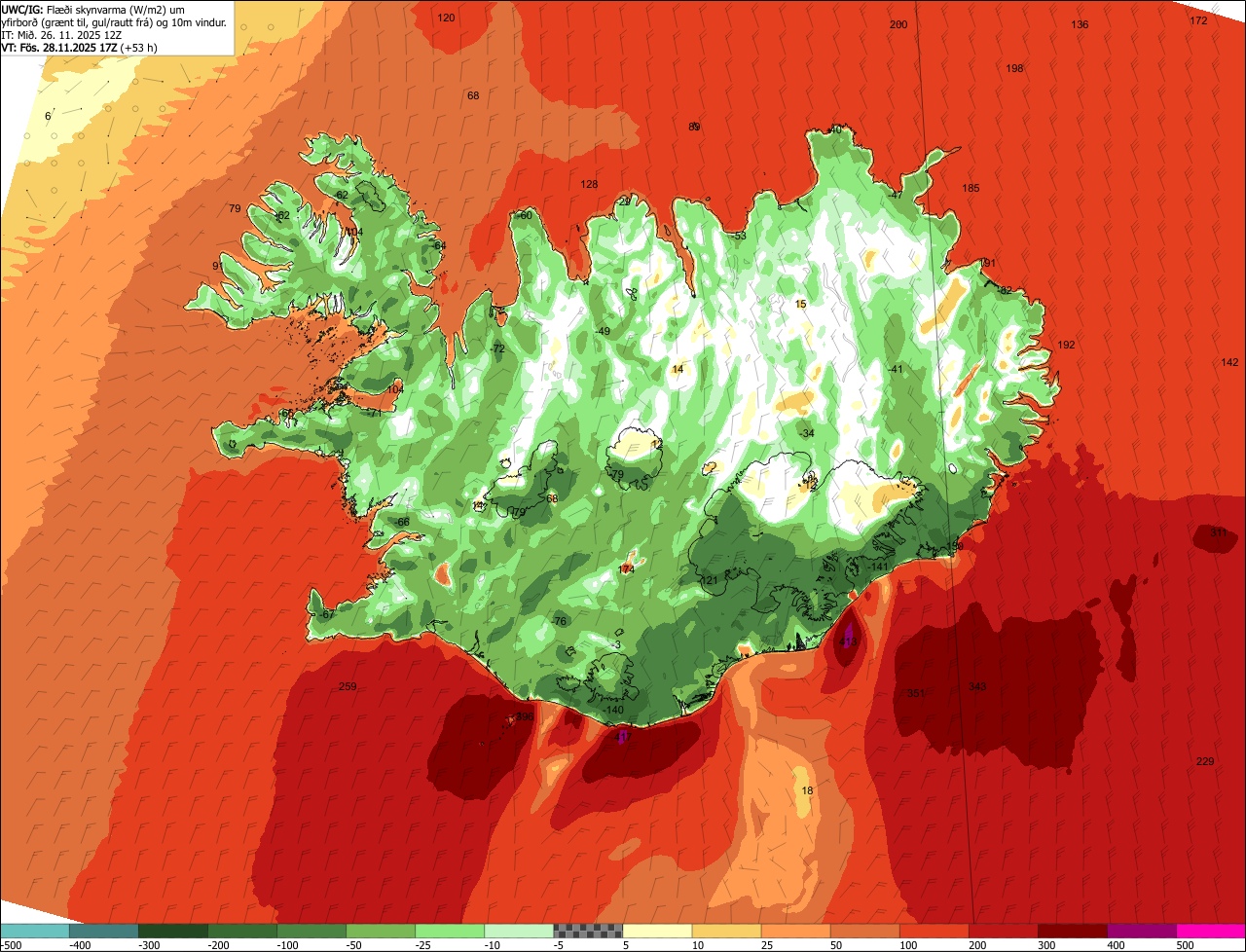Click the flux value '229' at lower right
1246x952 pixels.
tap(1205, 761)
